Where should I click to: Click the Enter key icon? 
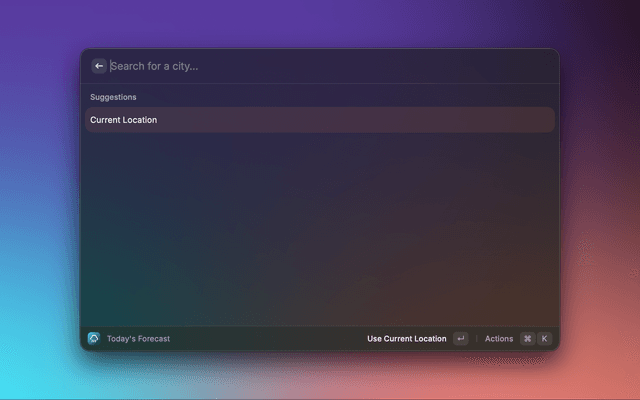(x=460, y=339)
